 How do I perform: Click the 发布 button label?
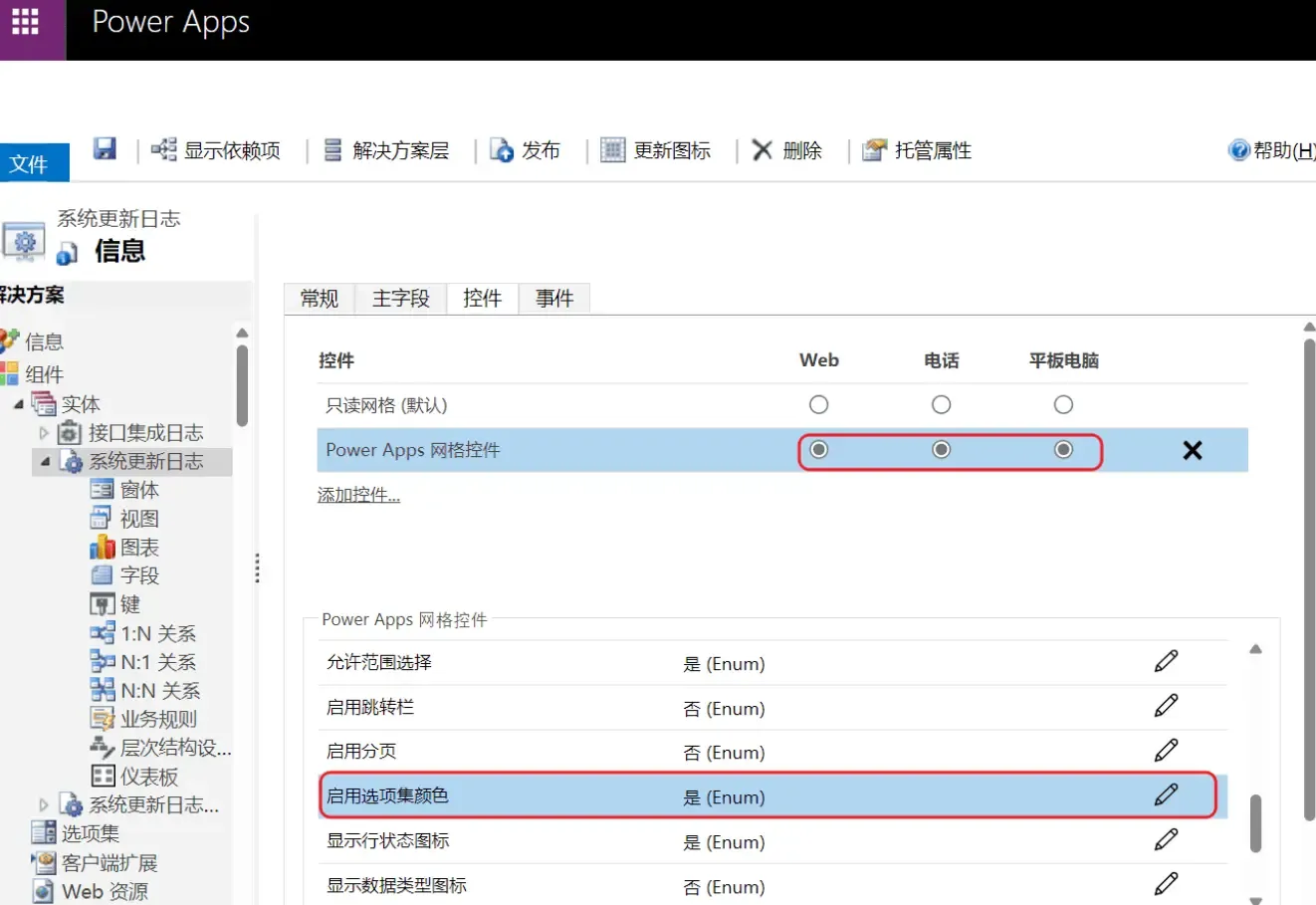(542, 150)
